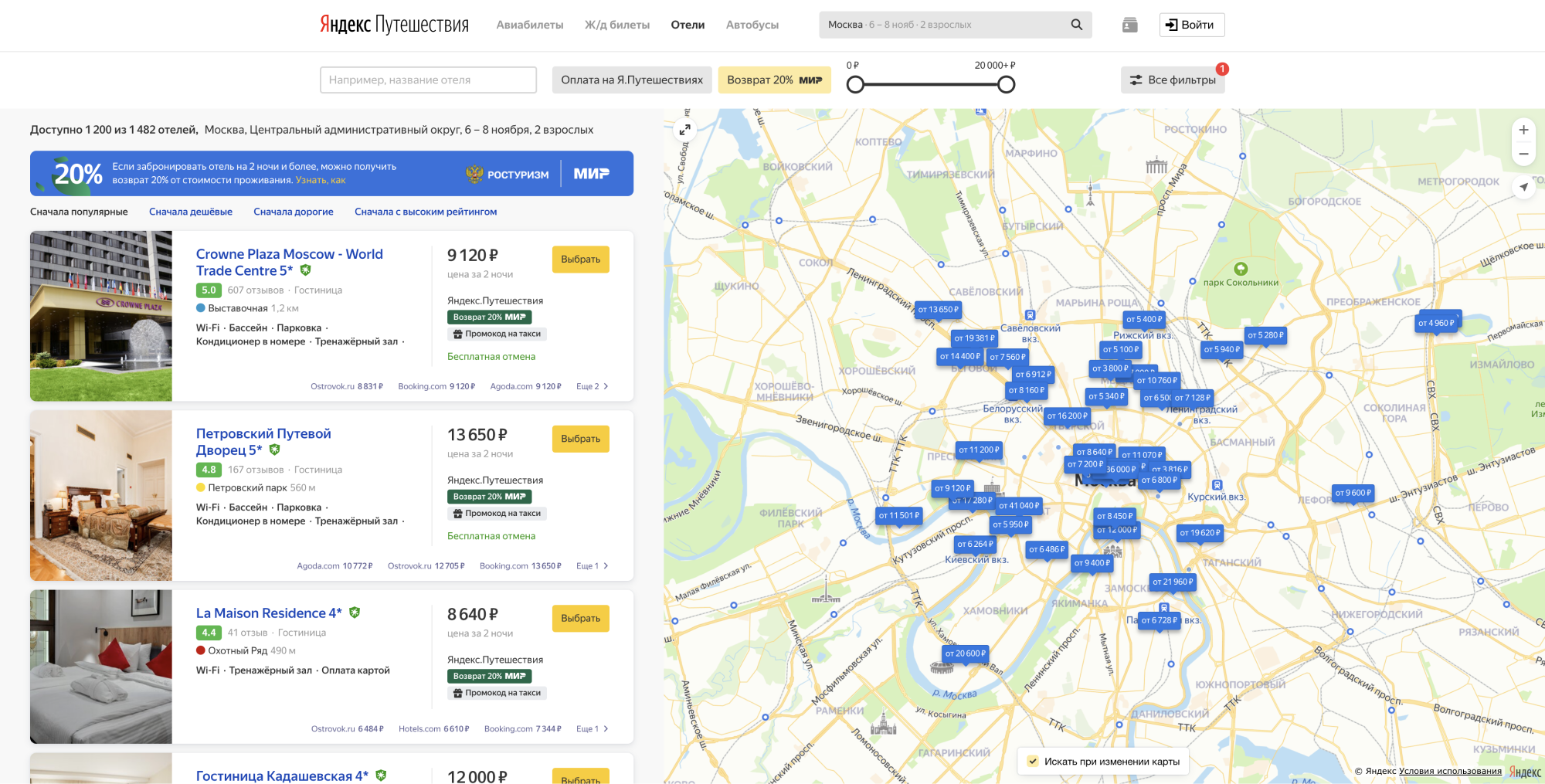
Task: Click the verified shield beside La Maison Residence
Action: coord(355,613)
